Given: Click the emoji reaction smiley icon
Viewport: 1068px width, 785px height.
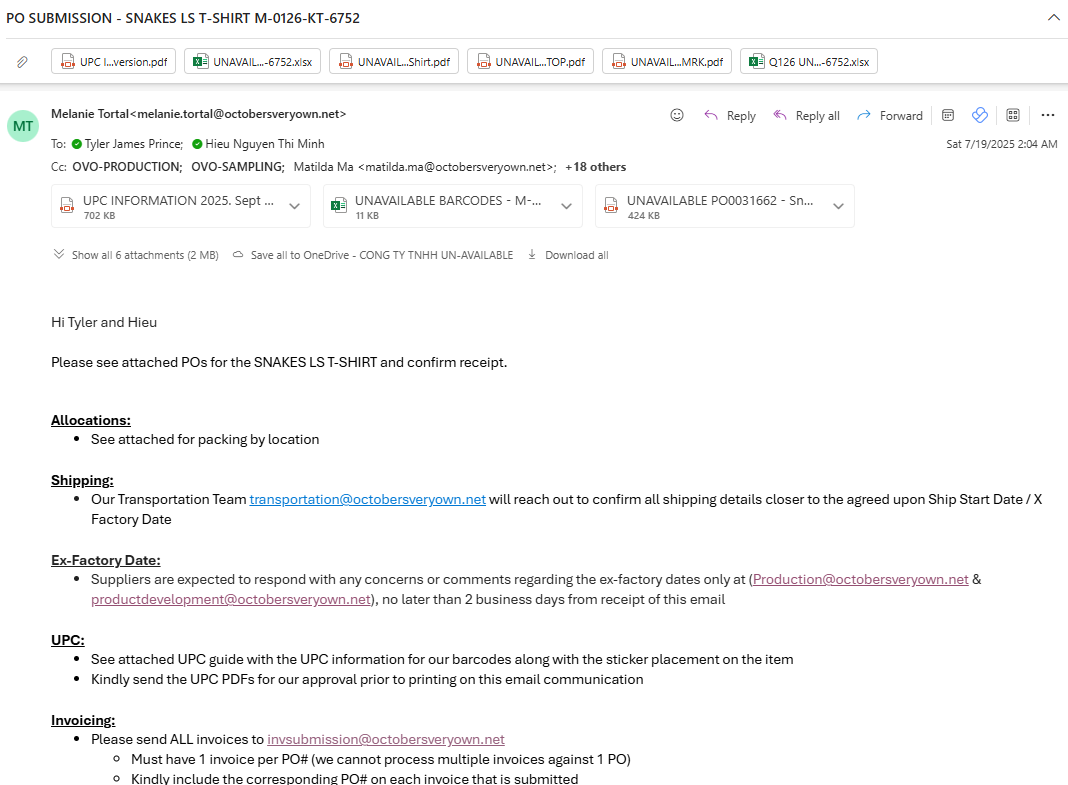Looking at the screenshot, I should 677,115.
